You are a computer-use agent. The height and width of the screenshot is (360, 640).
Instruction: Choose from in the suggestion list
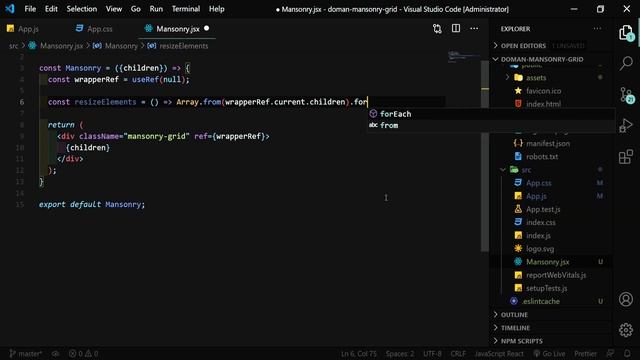(491, 125)
